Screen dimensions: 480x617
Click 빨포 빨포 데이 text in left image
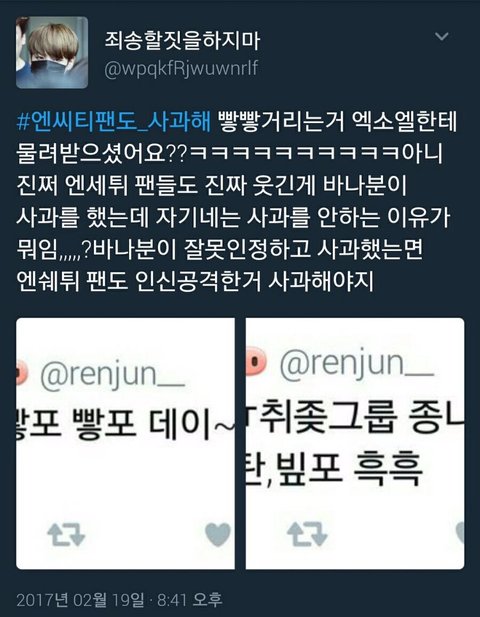coord(125,425)
